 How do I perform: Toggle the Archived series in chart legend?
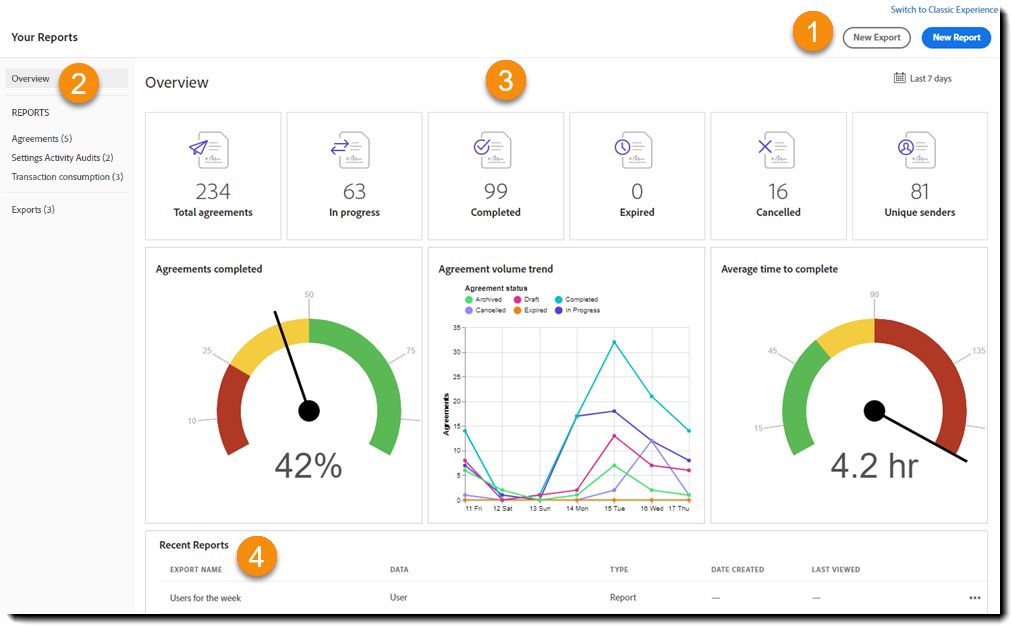[483, 299]
